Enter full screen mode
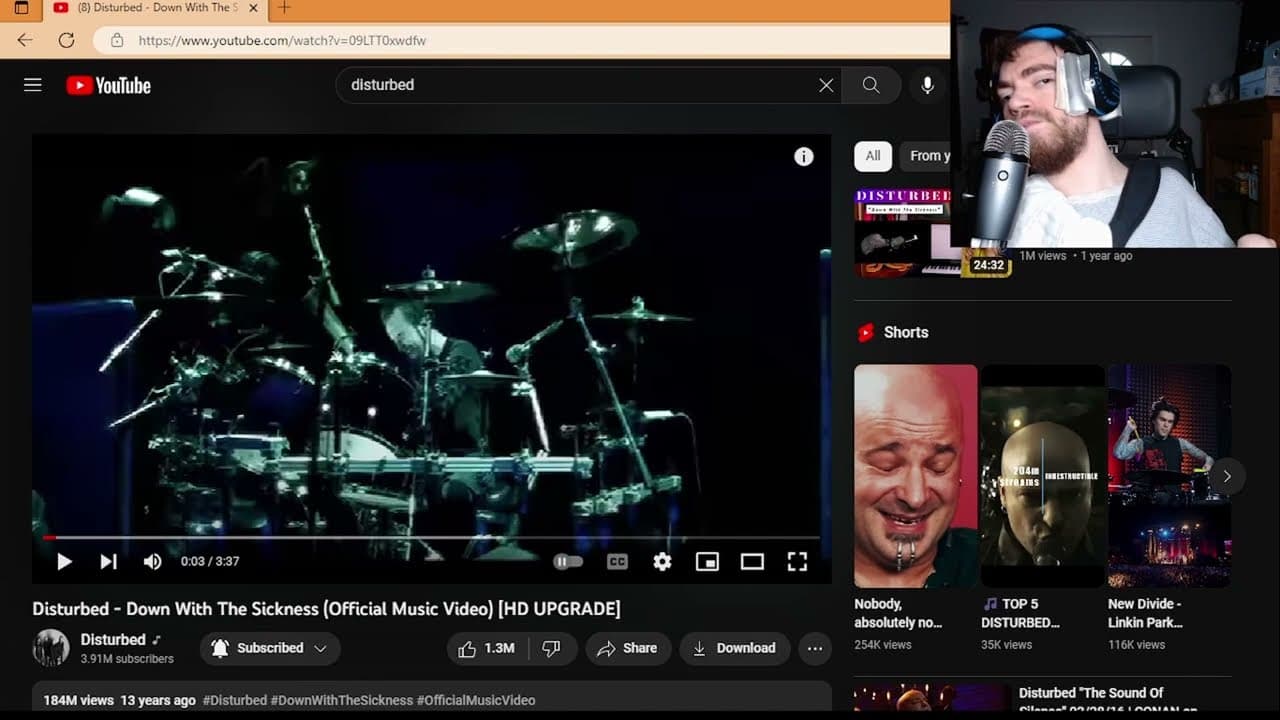1280x720 pixels. click(797, 562)
